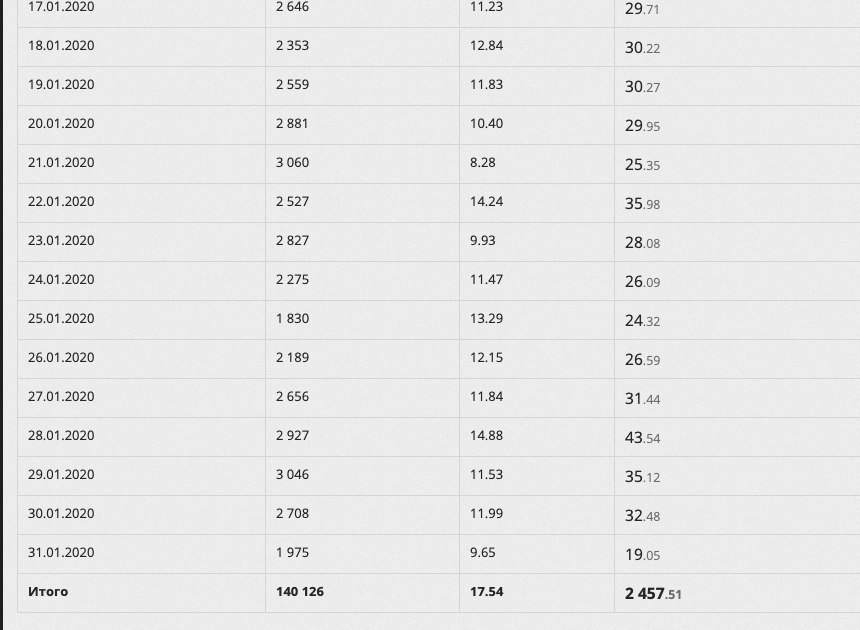This screenshot has width=860, height=630.
Task: Click the amount 35.98
Action: [x=642, y=203]
